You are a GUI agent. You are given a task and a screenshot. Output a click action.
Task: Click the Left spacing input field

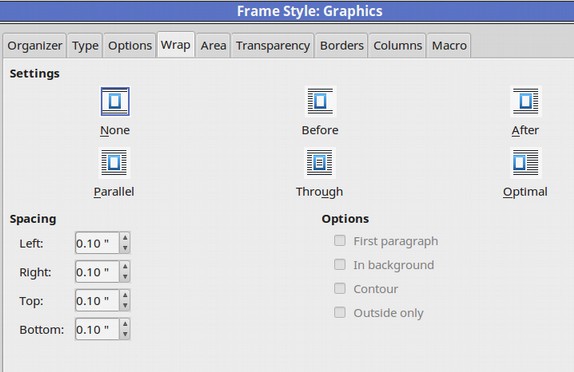pyautogui.click(x=97, y=243)
